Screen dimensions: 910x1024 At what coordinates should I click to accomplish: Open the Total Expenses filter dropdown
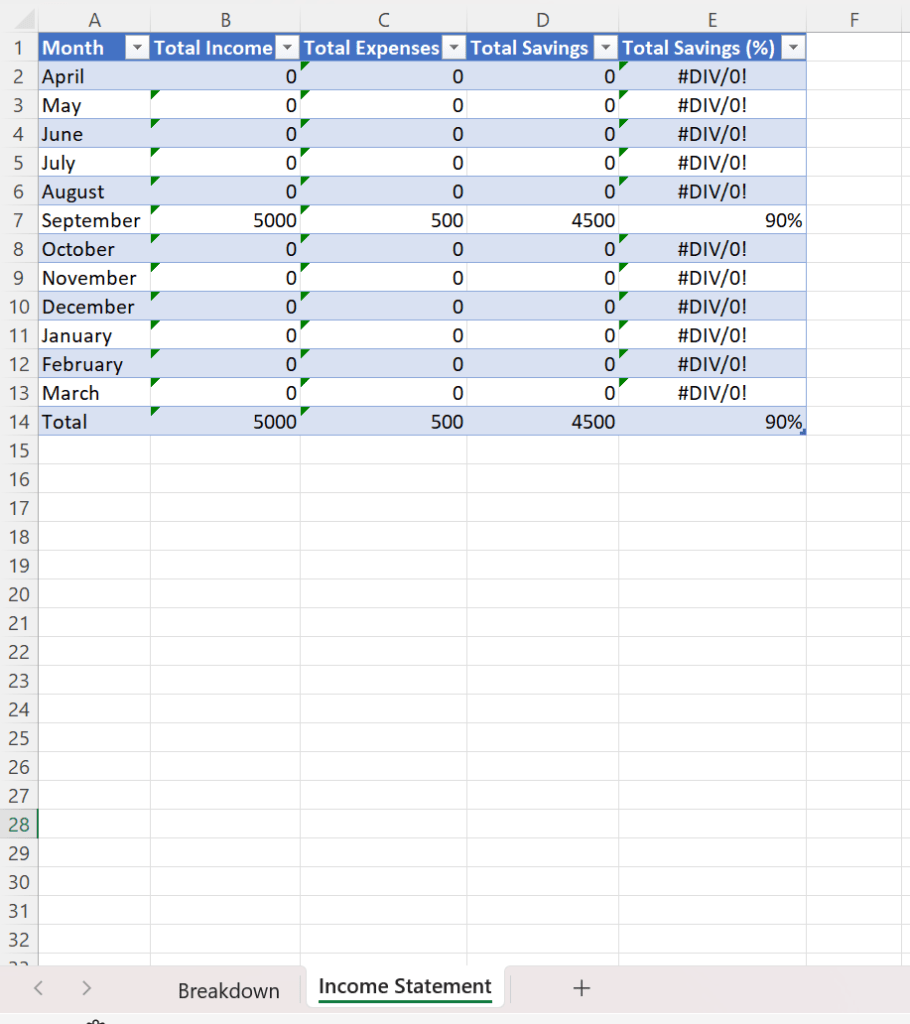454,48
